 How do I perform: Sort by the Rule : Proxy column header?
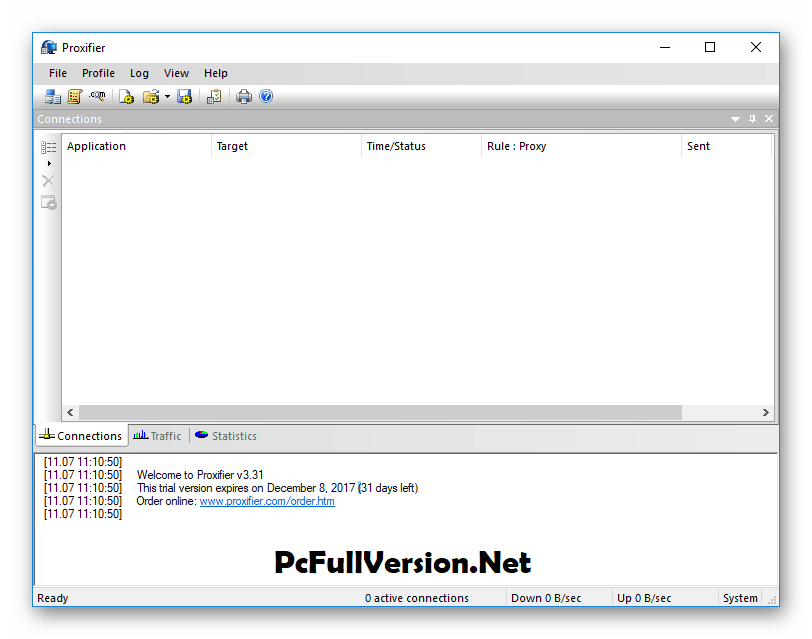coord(582,146)
